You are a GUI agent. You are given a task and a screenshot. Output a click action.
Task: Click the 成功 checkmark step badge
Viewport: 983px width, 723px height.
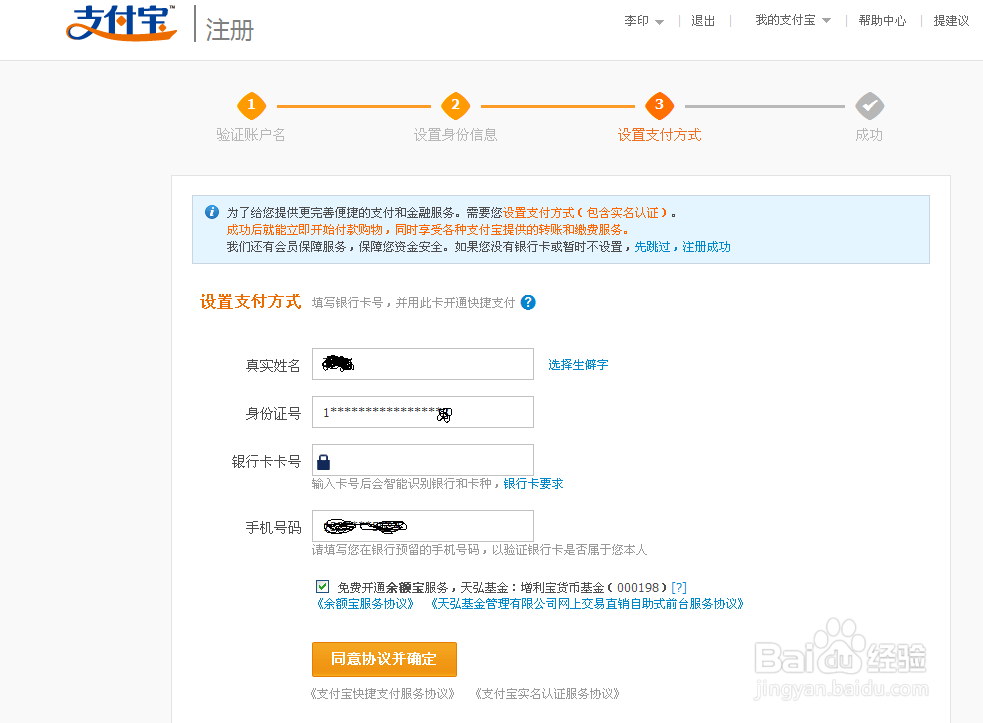(x=870, y=106)
